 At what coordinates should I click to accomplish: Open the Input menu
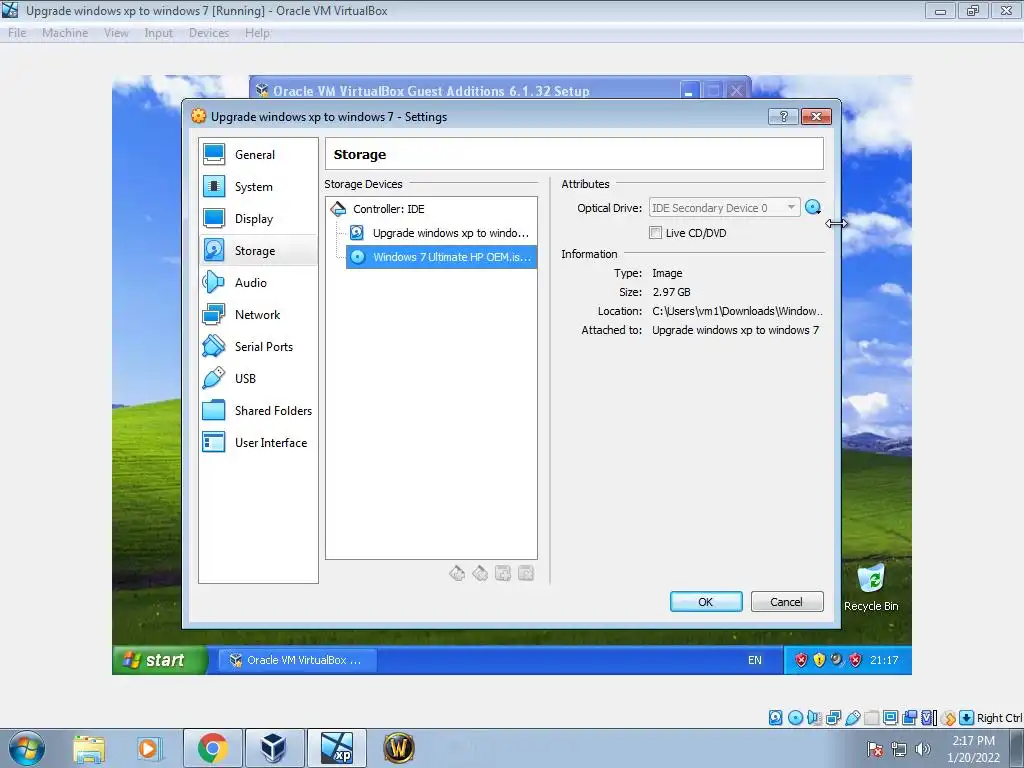(159, 33)
